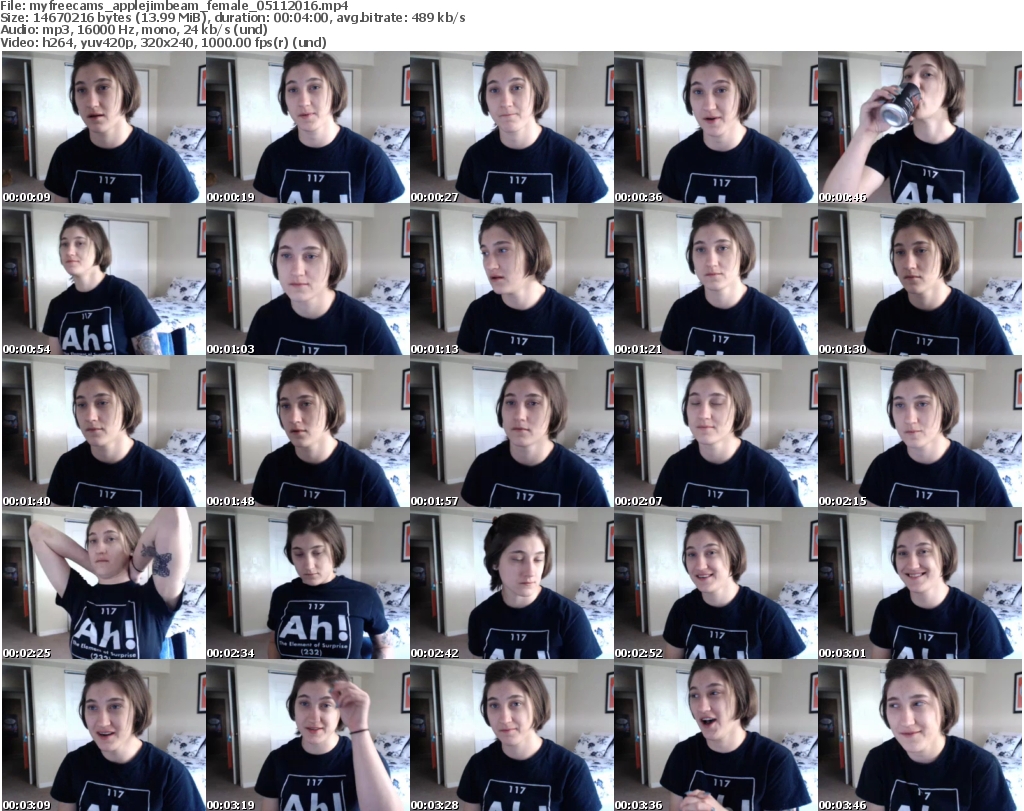Pick the thumbnail stamped 00:01:03
This screenshot has height=811, width=1024.
tap(308, 279)
